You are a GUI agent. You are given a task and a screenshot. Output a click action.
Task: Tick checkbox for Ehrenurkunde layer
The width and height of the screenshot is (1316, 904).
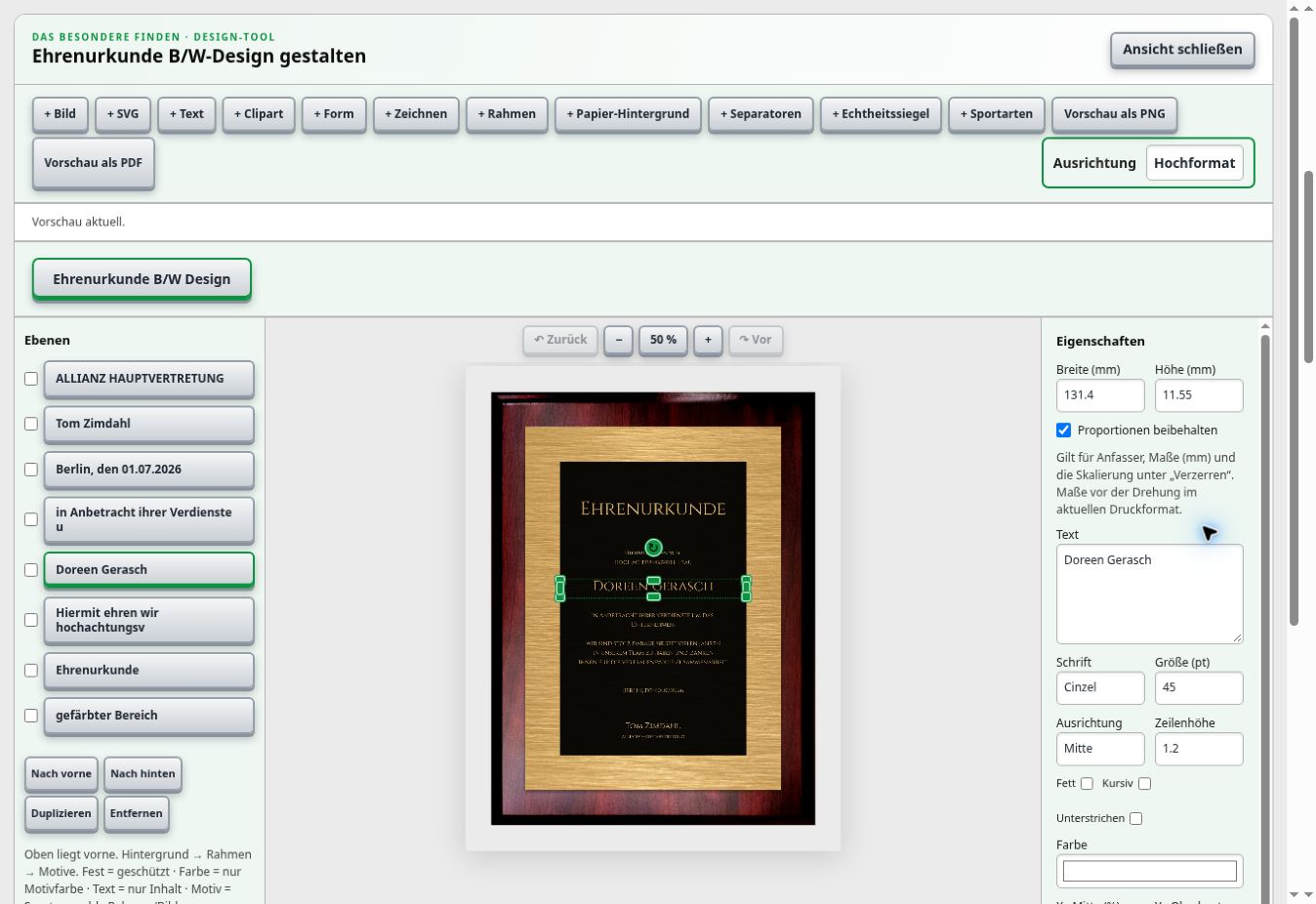31,671
